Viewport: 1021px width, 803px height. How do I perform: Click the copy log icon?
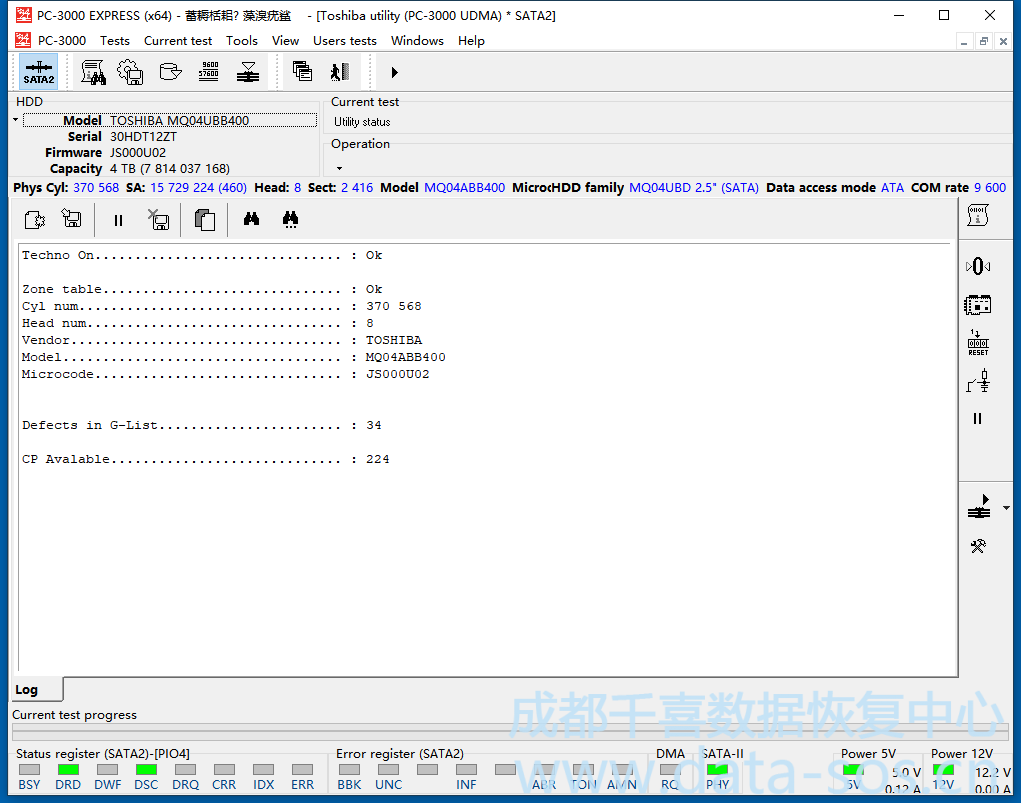pyautogui.click(x=205, y=219)
